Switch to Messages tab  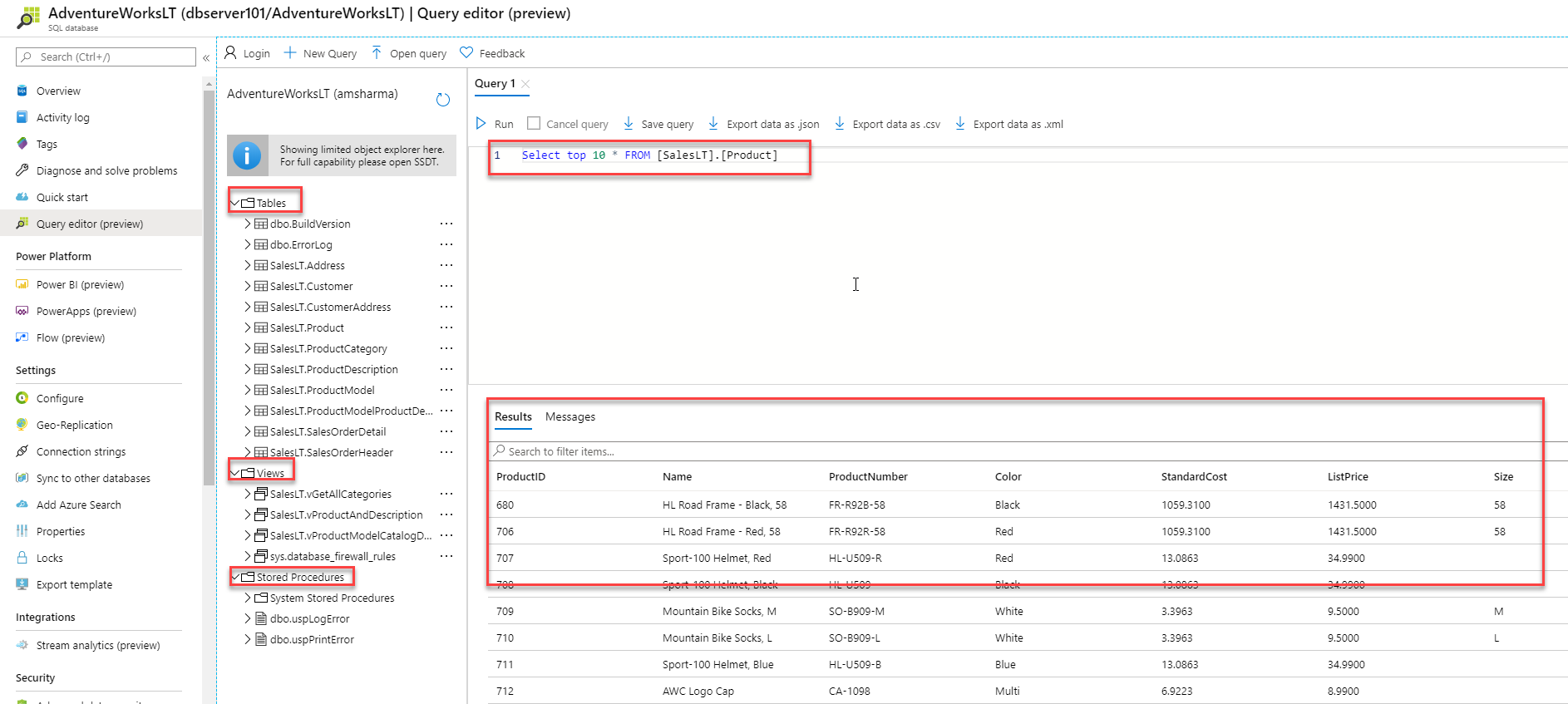[x=570, y=416]
